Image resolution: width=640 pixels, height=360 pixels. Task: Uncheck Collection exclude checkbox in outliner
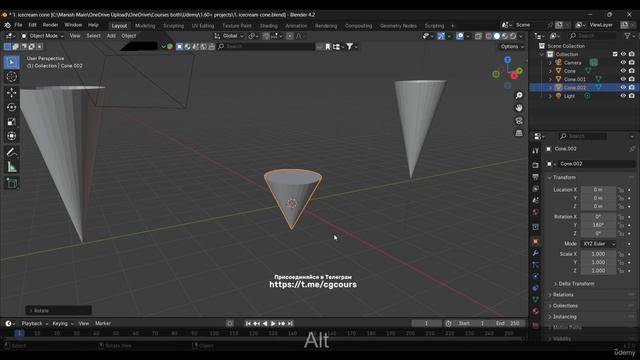[615, 54]
